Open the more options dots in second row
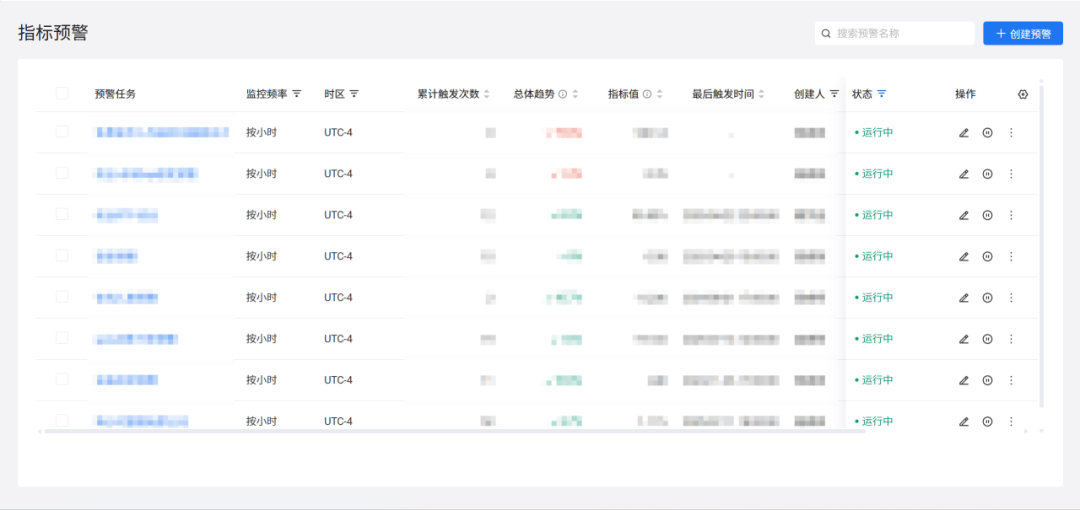This screenshot has width=1080, height=510. point(1011,174)
